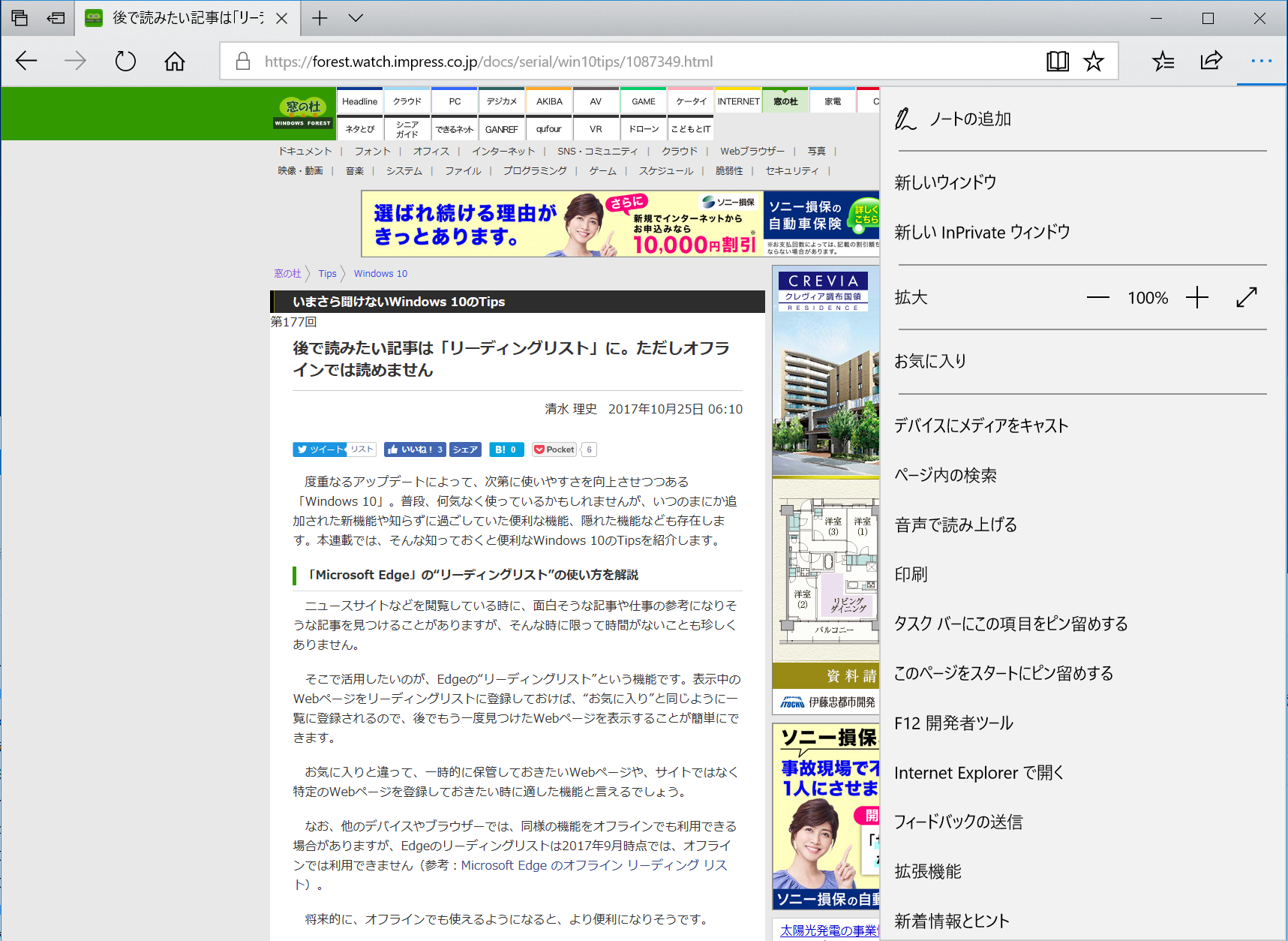
Task: Decrease zoom with the minus control
Action: coord(1097,297)
